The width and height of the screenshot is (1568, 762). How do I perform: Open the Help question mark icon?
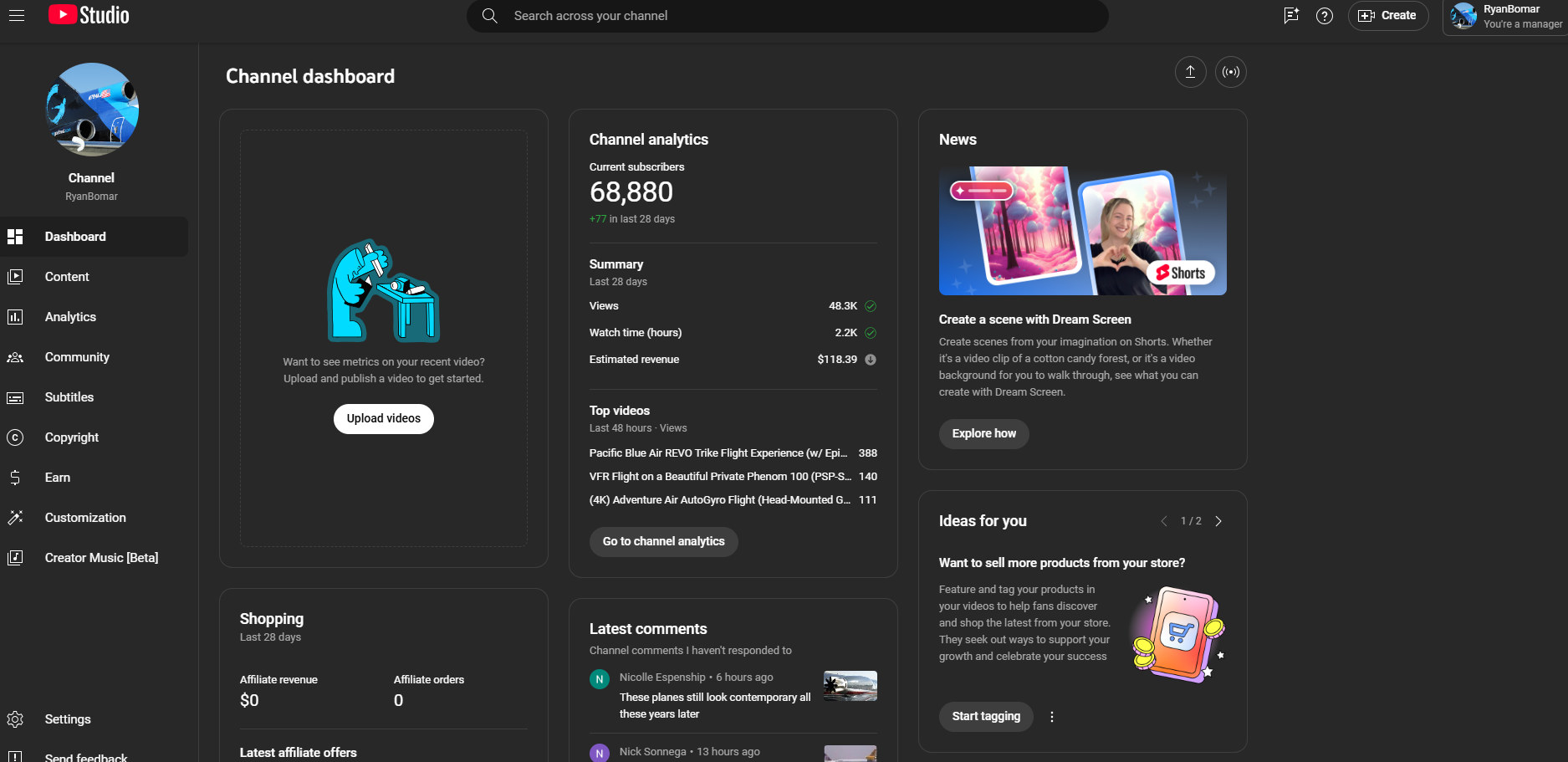coord(1325,16)
